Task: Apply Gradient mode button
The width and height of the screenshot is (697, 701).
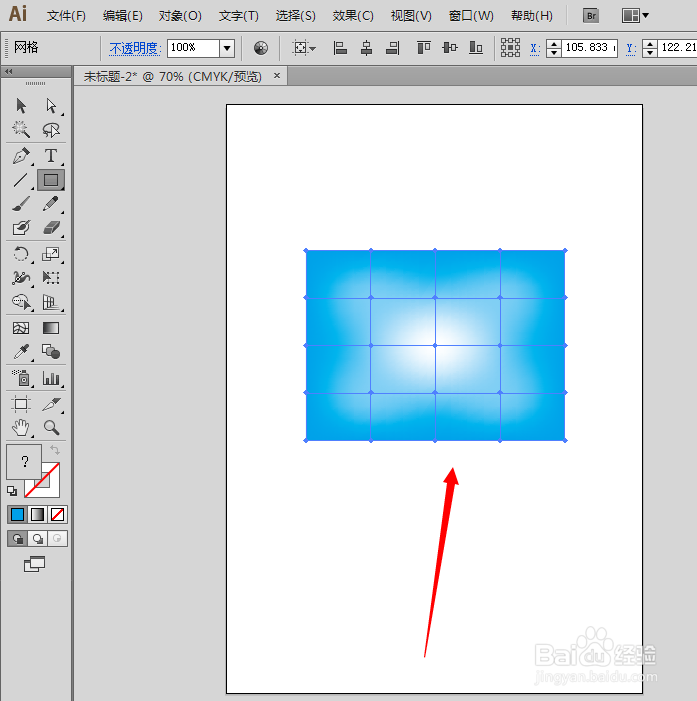Action: (x=38, y=515)
